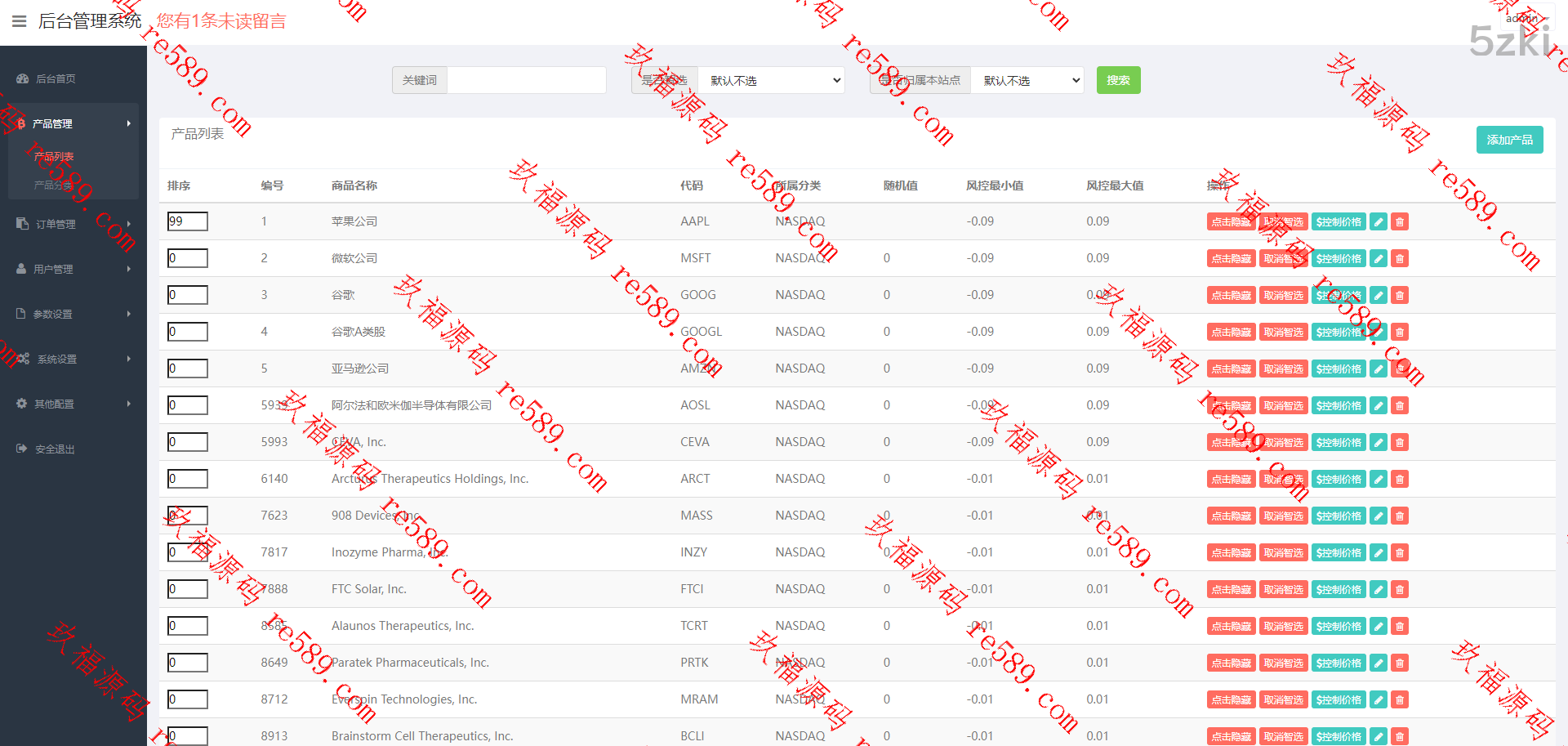Click the trash delete icon for 微软公司
The height and width of the screenshot is (746, 1568).
[x=1400, y=259]
